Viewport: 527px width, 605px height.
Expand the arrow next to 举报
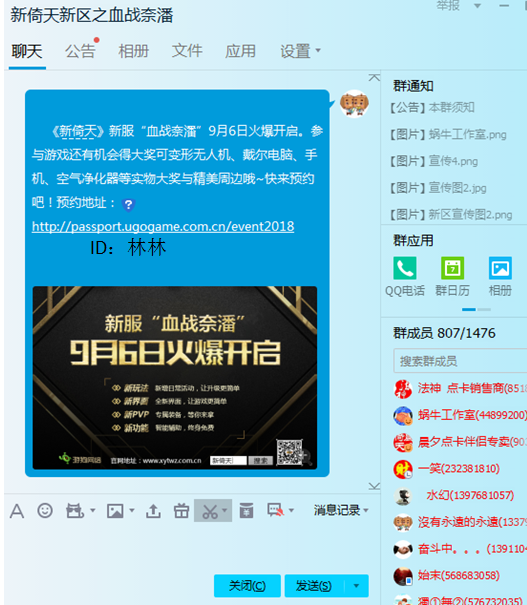tap(477, 6)
